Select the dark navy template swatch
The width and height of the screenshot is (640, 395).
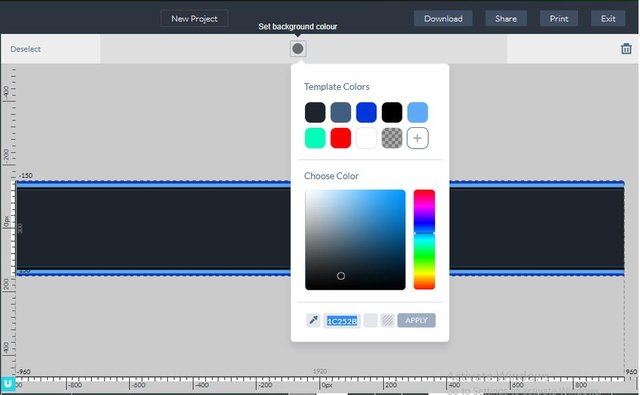[x=315, y=112]
